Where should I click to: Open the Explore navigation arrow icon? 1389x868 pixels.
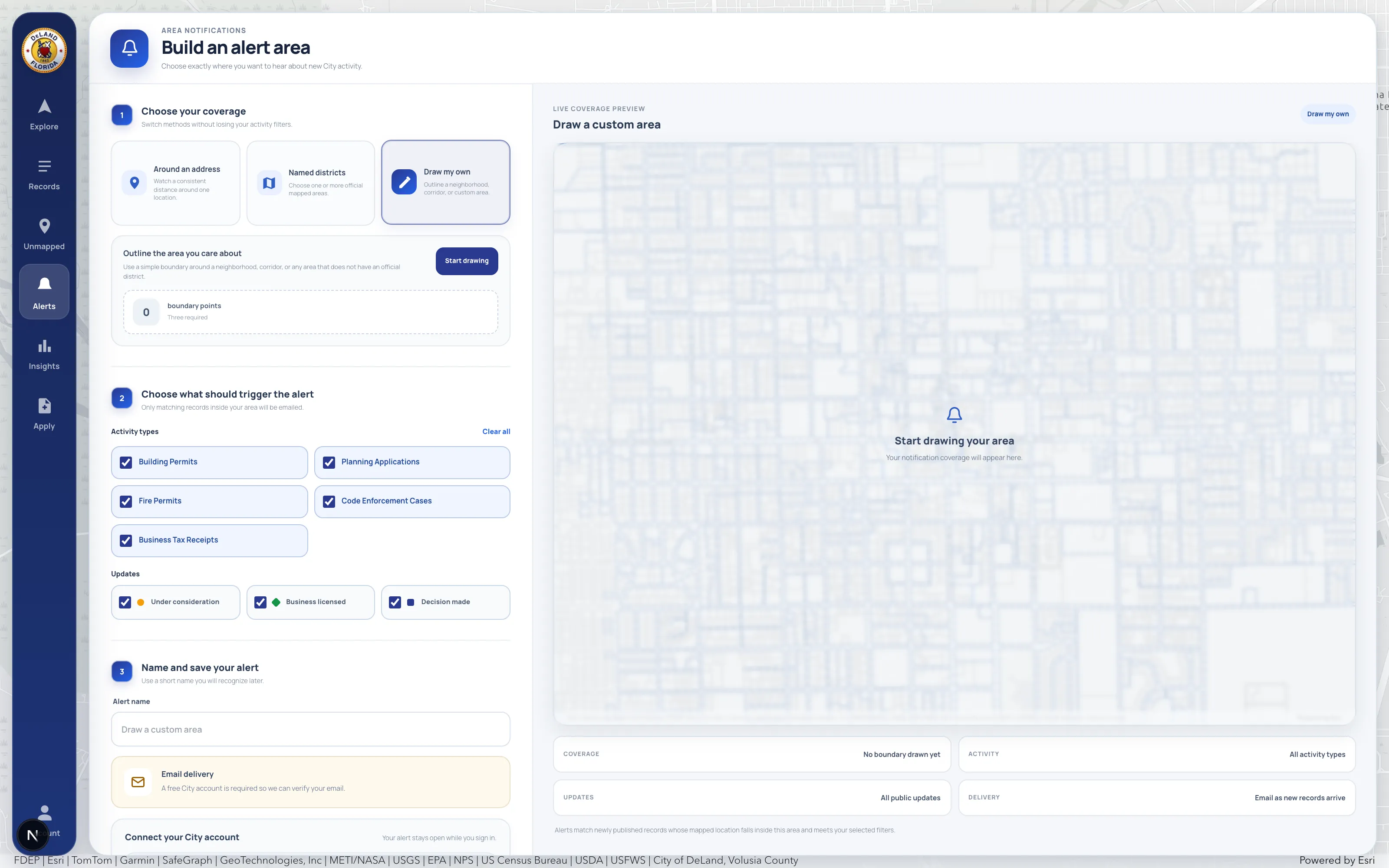(44, 107)
